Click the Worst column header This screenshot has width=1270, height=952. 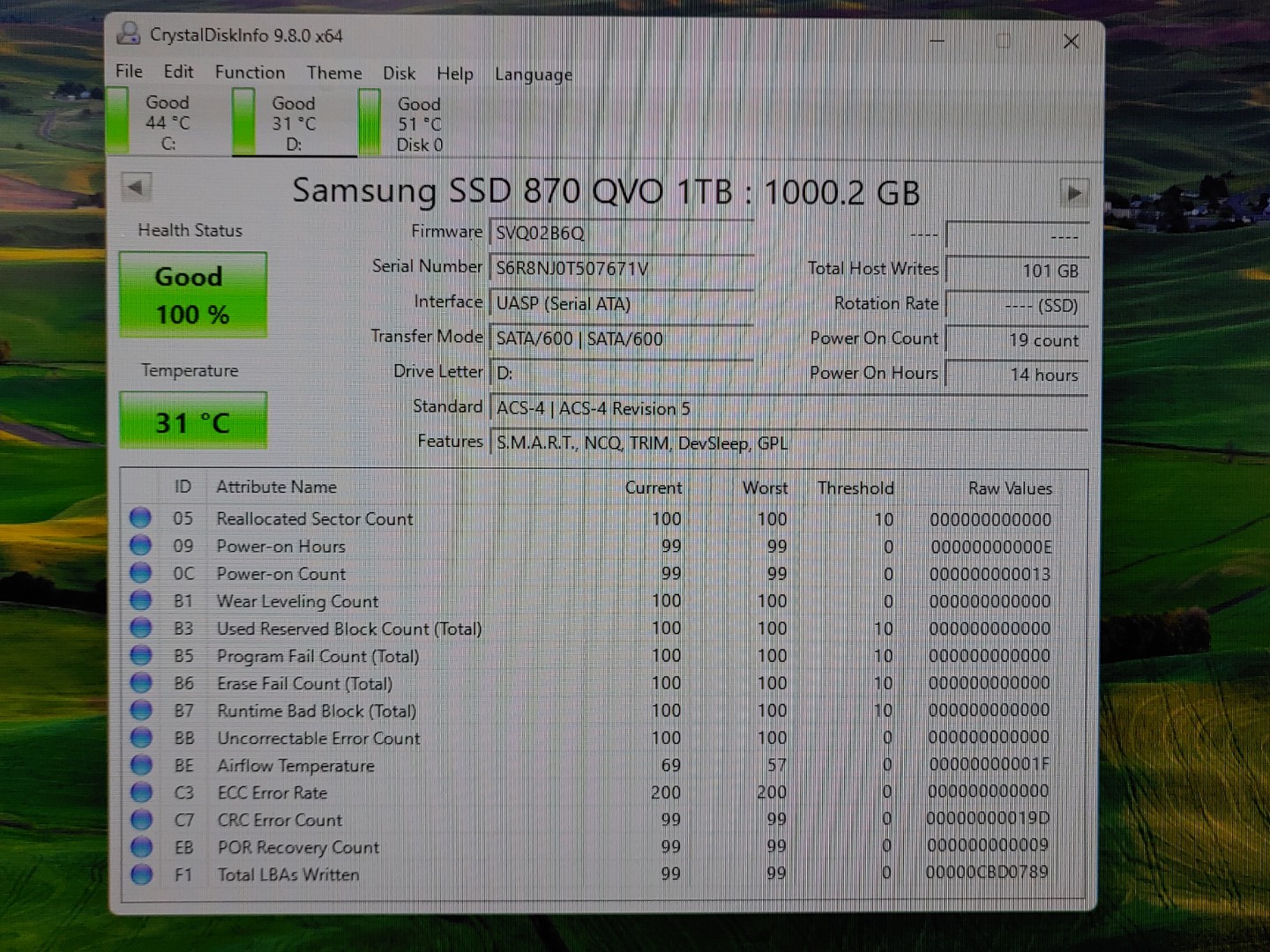click(765, 487)
